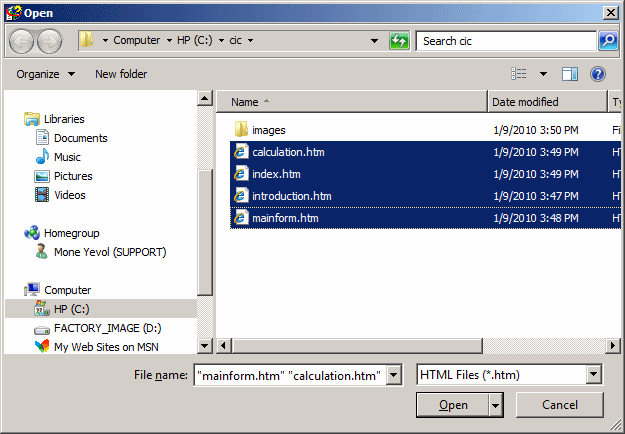The width and height of the screenshot is (625, 434).
Task: Show the preview pane
Action: 570,74
